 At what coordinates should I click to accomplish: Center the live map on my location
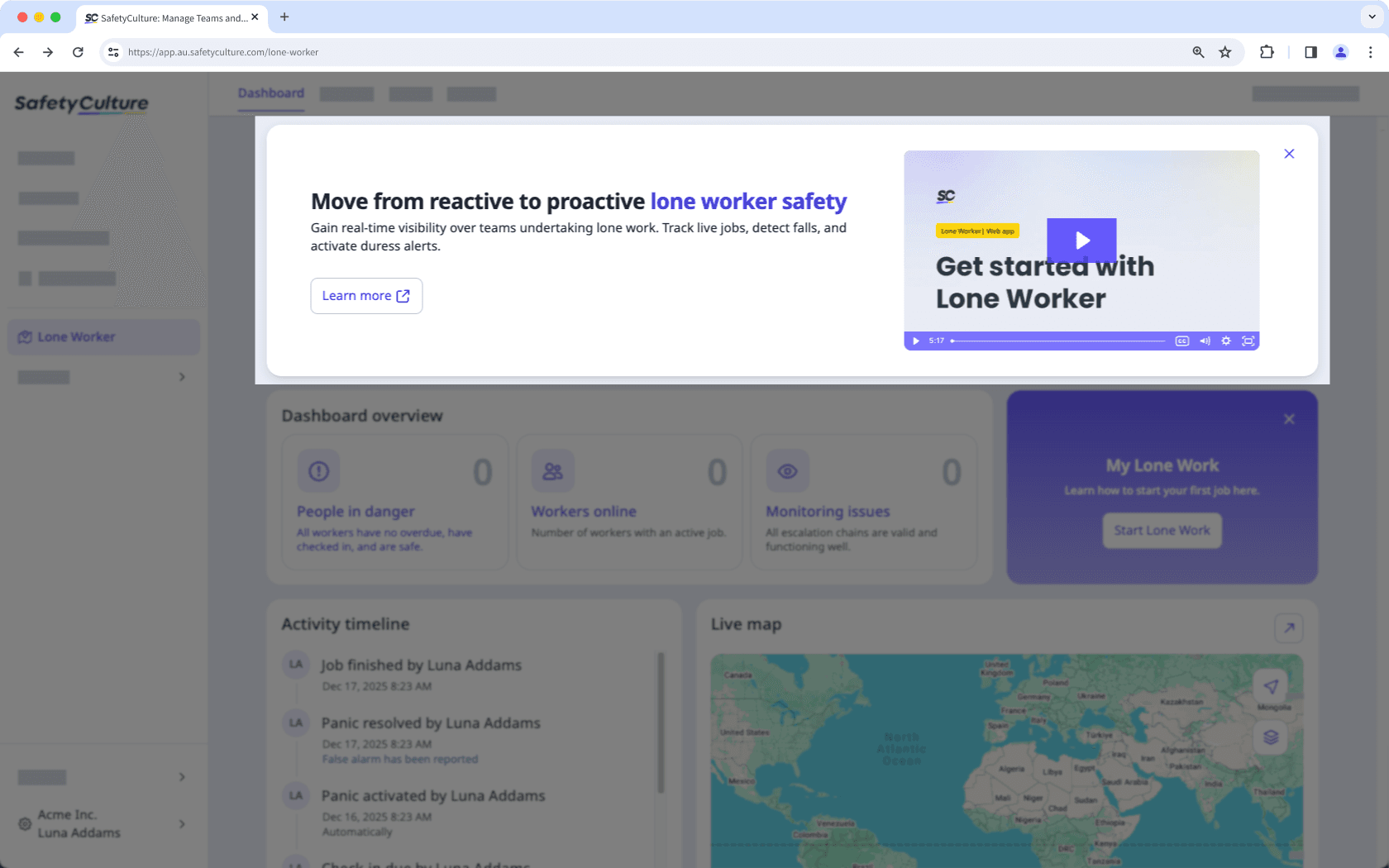(1271, 686)
